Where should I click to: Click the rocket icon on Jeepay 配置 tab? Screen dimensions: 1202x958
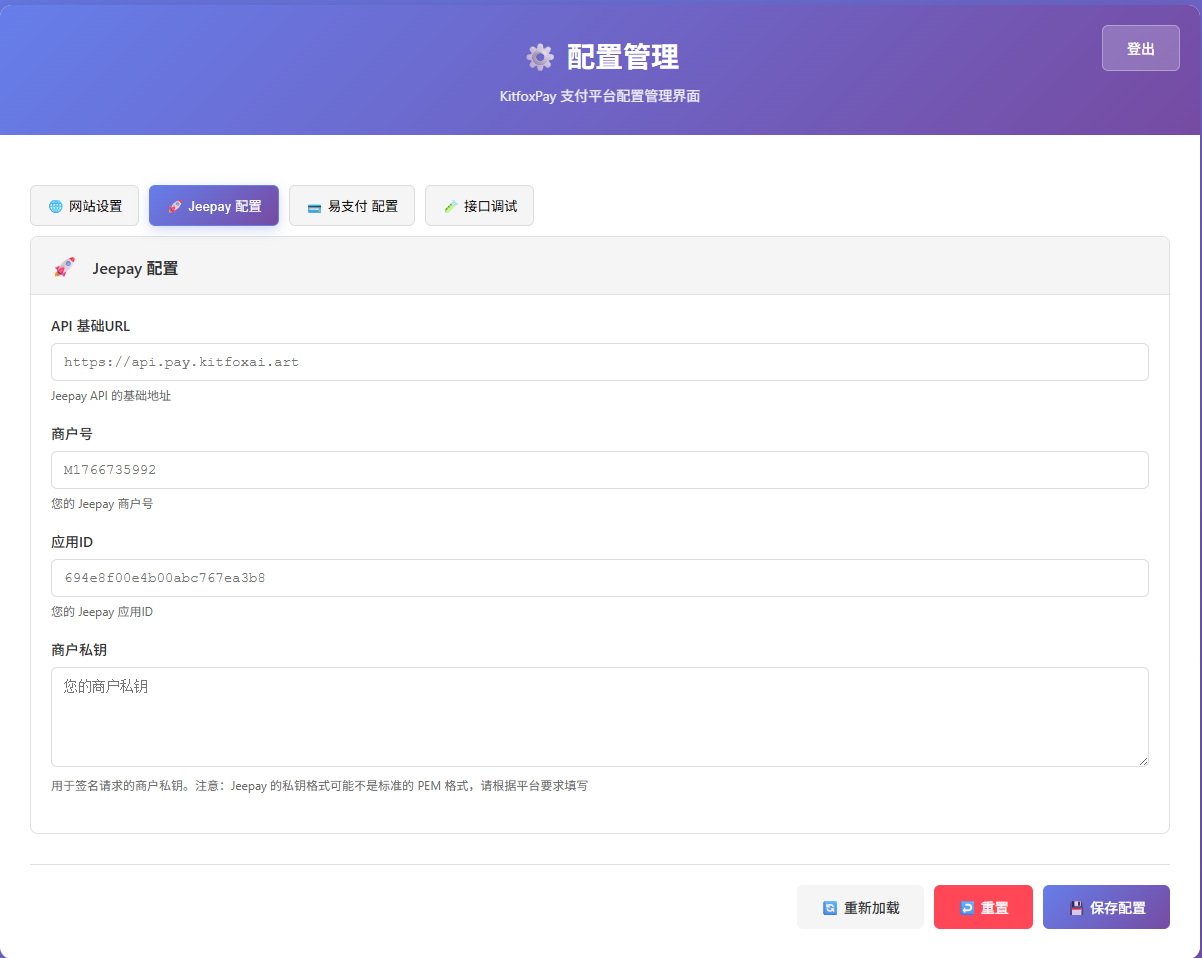coord(175,207)
